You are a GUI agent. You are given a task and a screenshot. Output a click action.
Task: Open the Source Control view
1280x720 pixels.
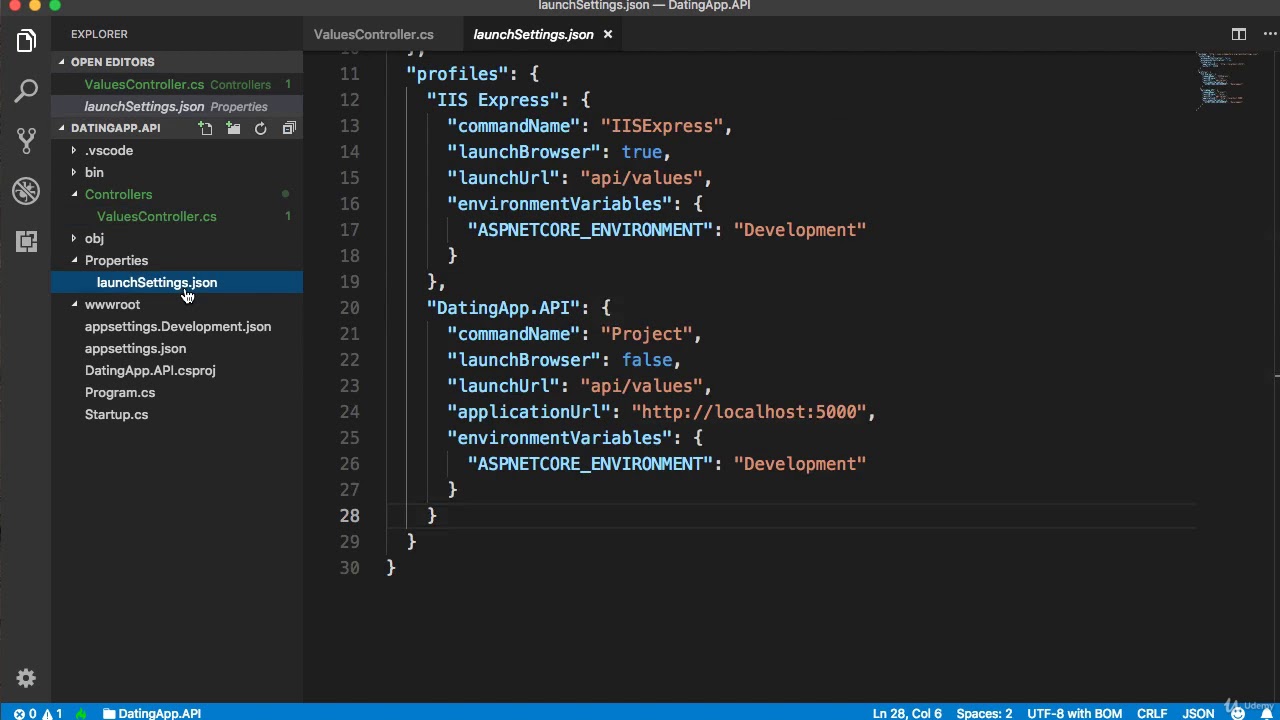[26, 140]
